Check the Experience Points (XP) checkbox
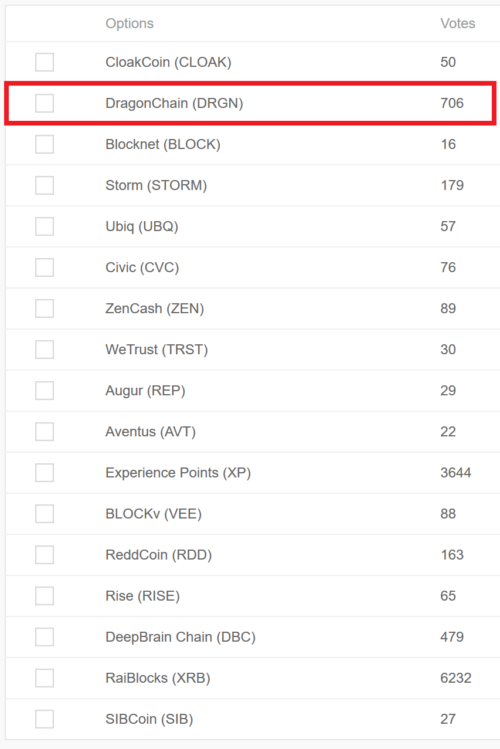The height and width of the screenshot is (749, 500). tap(44, 473)
